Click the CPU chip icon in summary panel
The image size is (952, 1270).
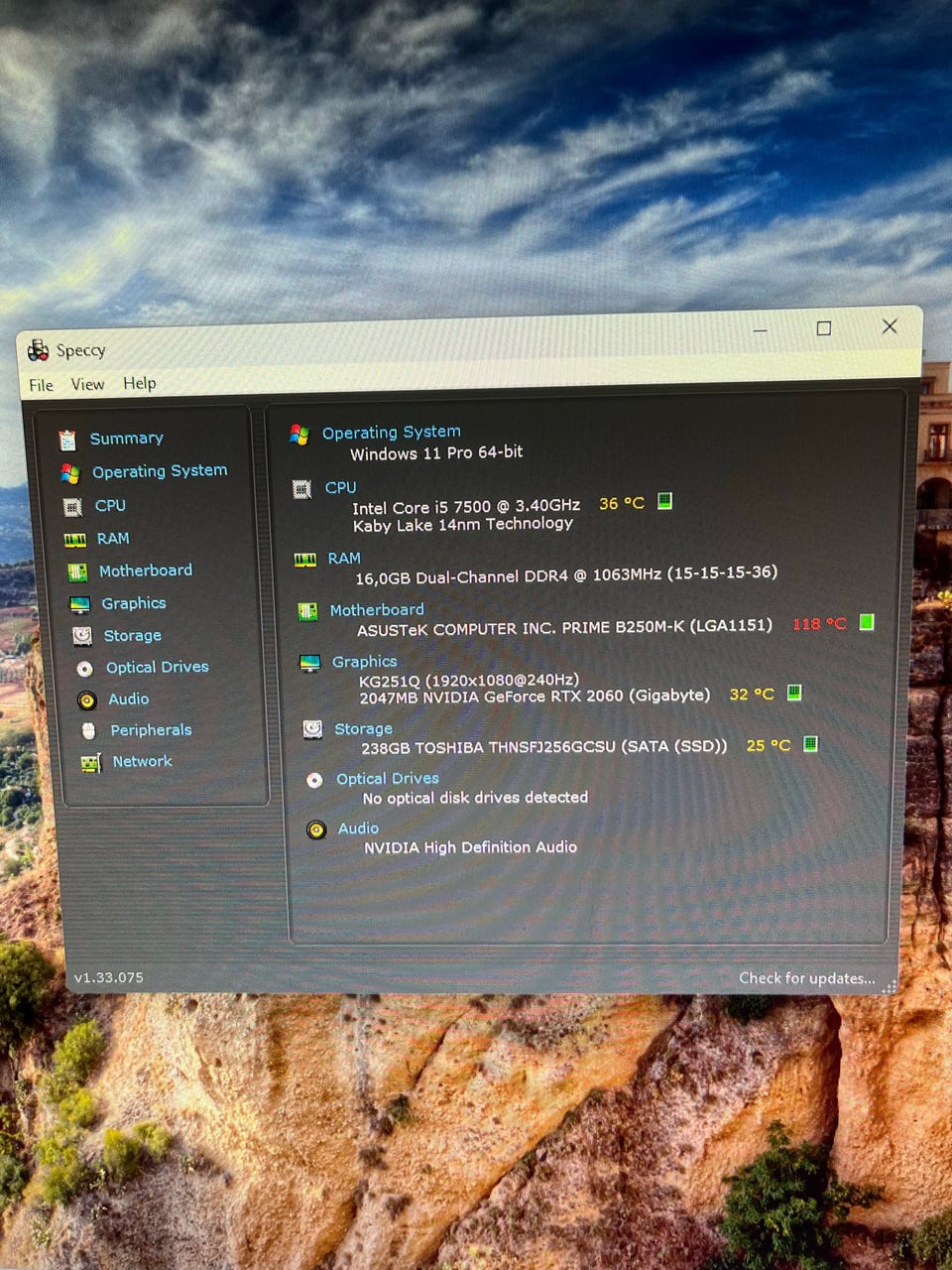coord(302,489)
